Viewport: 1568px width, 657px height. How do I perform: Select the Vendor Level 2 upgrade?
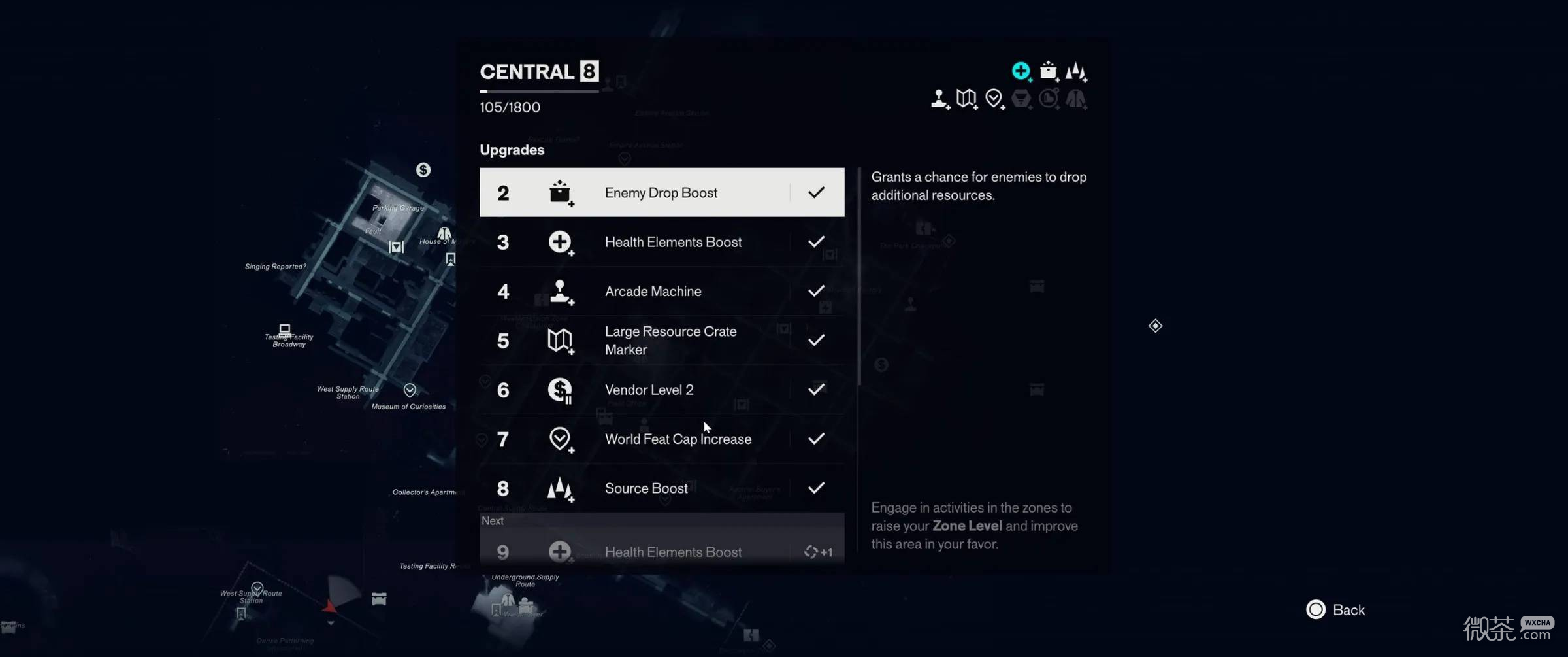point(662,390)
